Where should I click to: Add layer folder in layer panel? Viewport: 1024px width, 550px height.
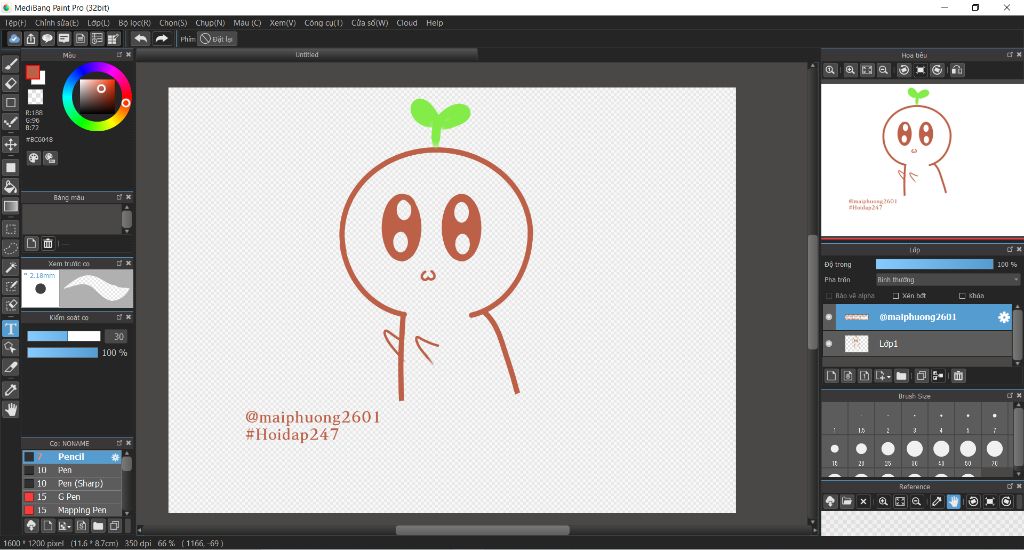[x=901, y=376]
